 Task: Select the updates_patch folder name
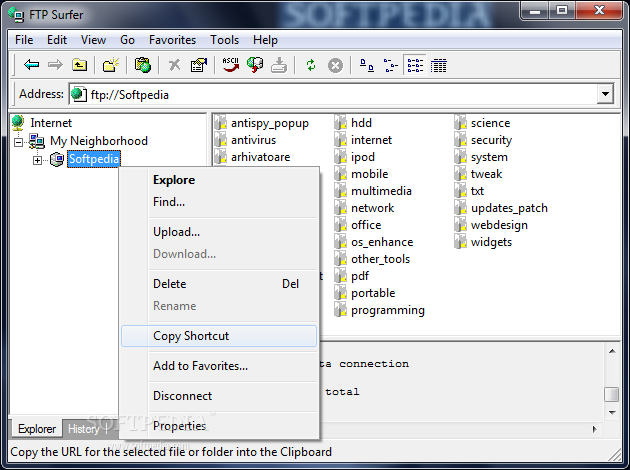tap(509, 208)
